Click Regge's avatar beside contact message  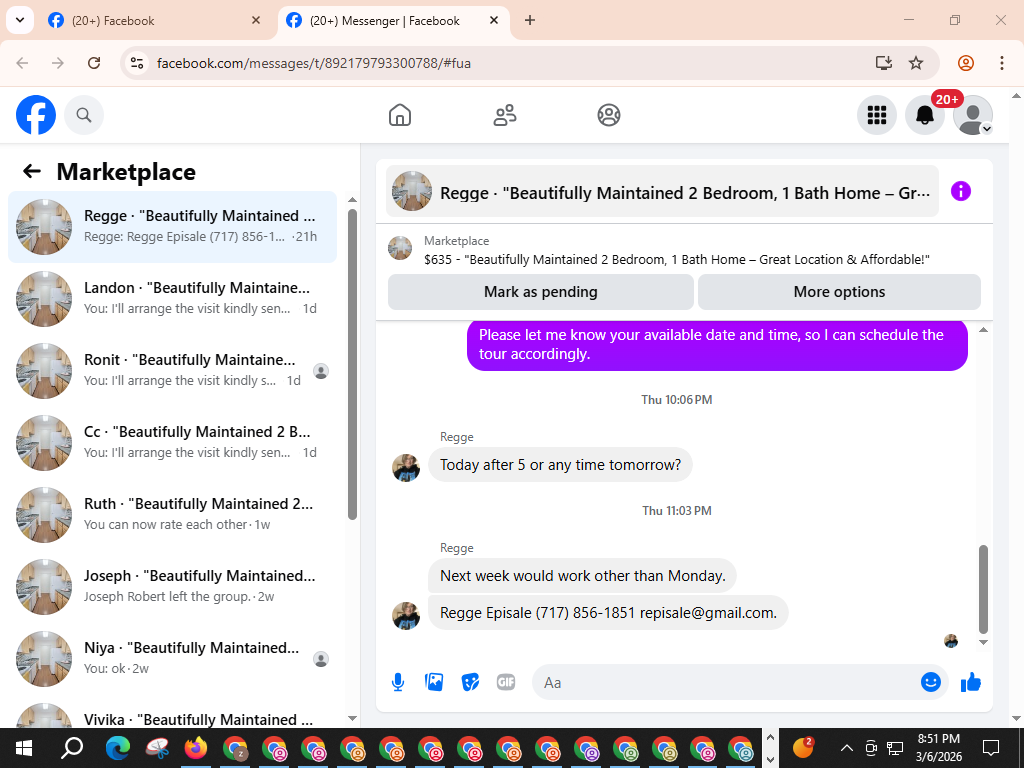[x=406, y=616]
